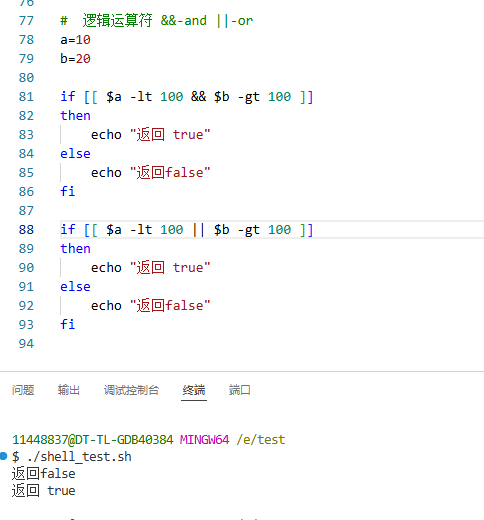Image resolution: width=484 pixels, height=520 pixels.
Task: Click echo "返回 true" on line 83
Action: 151,135
